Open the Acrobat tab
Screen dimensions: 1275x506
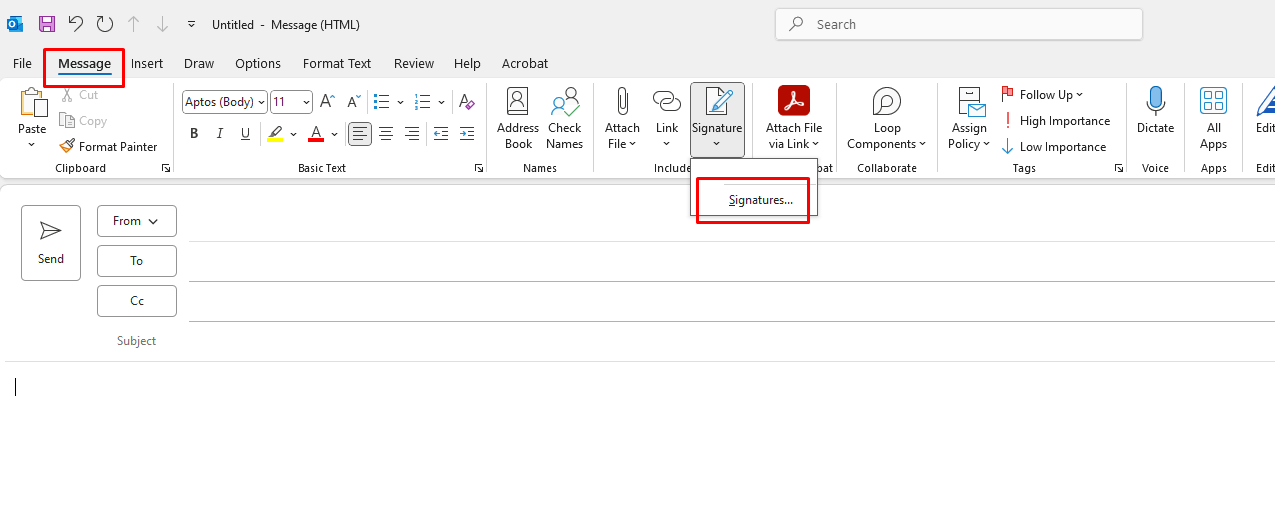point(525,63)
